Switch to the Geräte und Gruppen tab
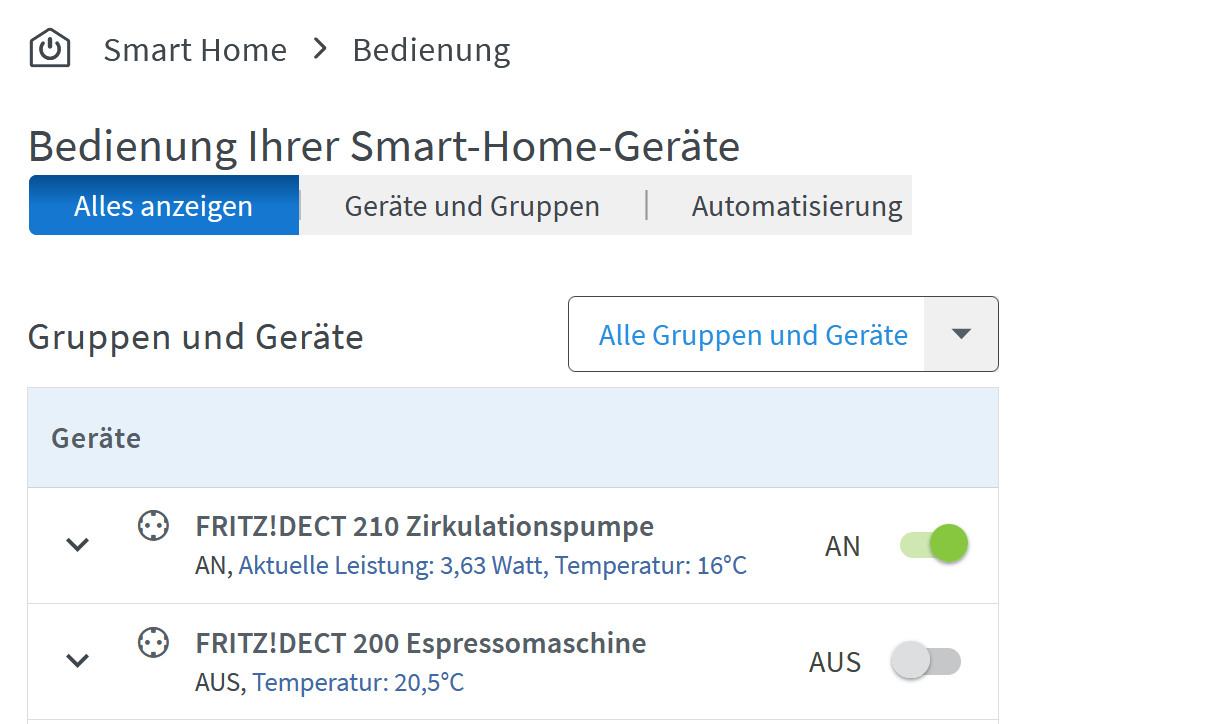 [x=471, y=205]
